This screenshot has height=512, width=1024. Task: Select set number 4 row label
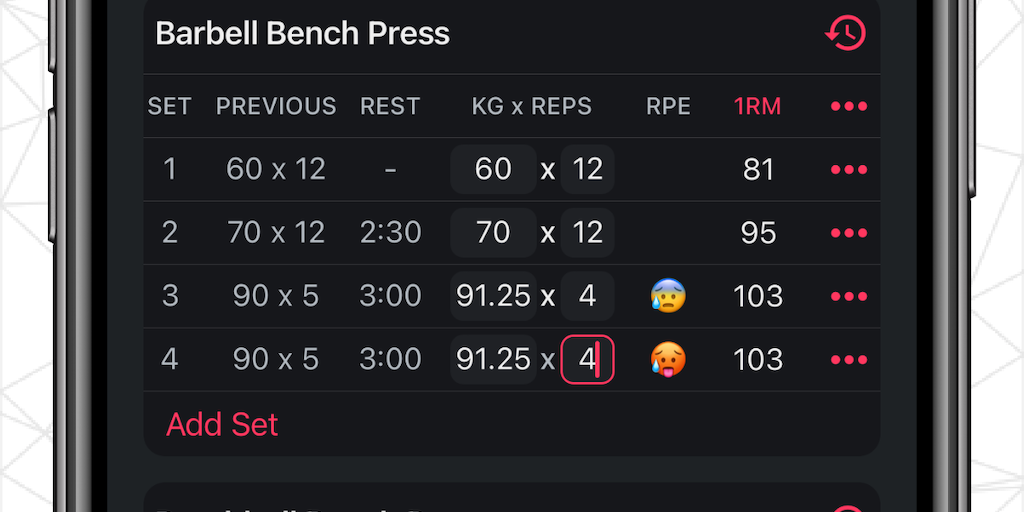click(169, 359)
